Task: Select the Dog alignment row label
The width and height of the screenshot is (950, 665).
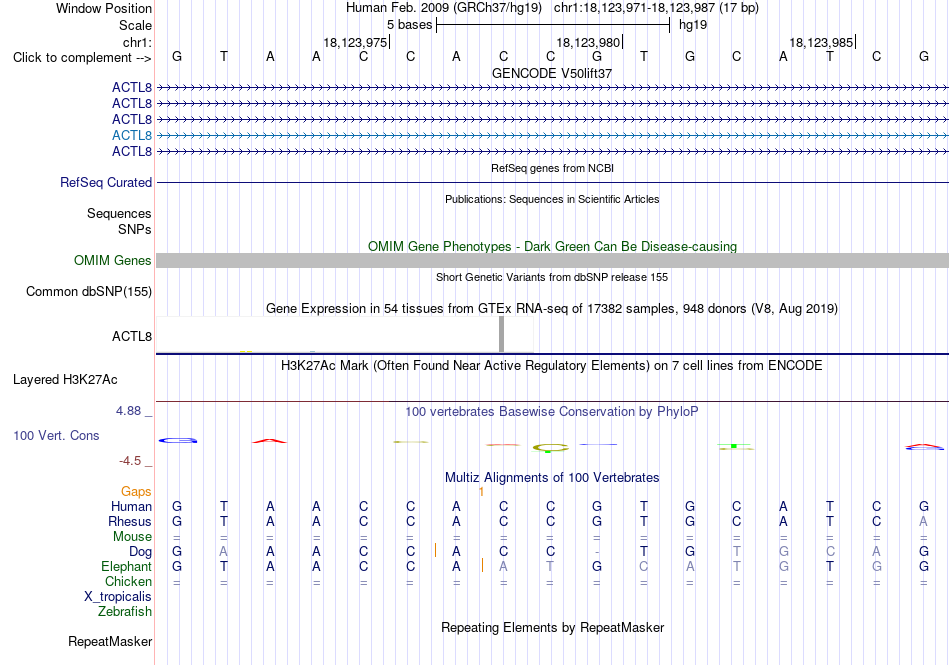Action: click(x=140, y=552)
